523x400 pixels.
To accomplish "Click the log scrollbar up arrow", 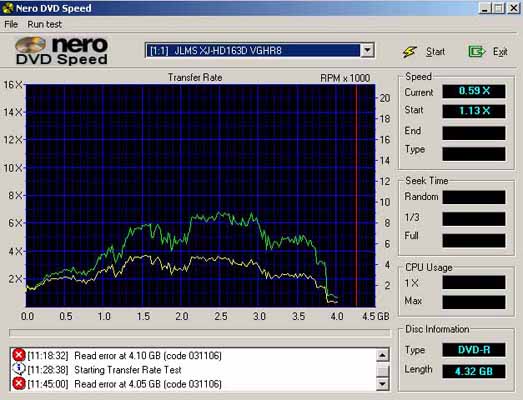I will pos(383,355).
